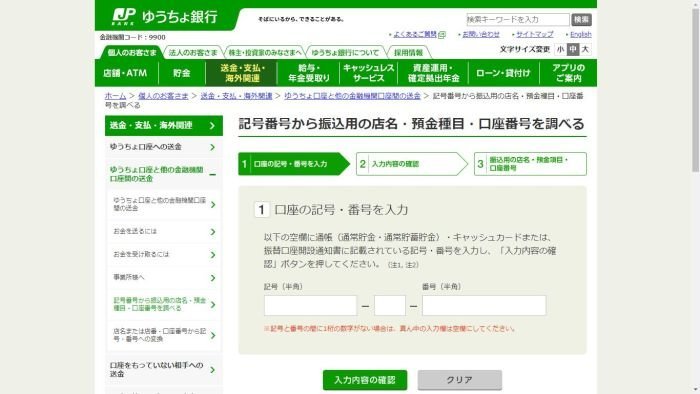The width and height of the screenshot is (700, 394).
Task: Click step 3 振込用の店名・預金種目・口座番号 indicator
Action: (x=530, y=164)
